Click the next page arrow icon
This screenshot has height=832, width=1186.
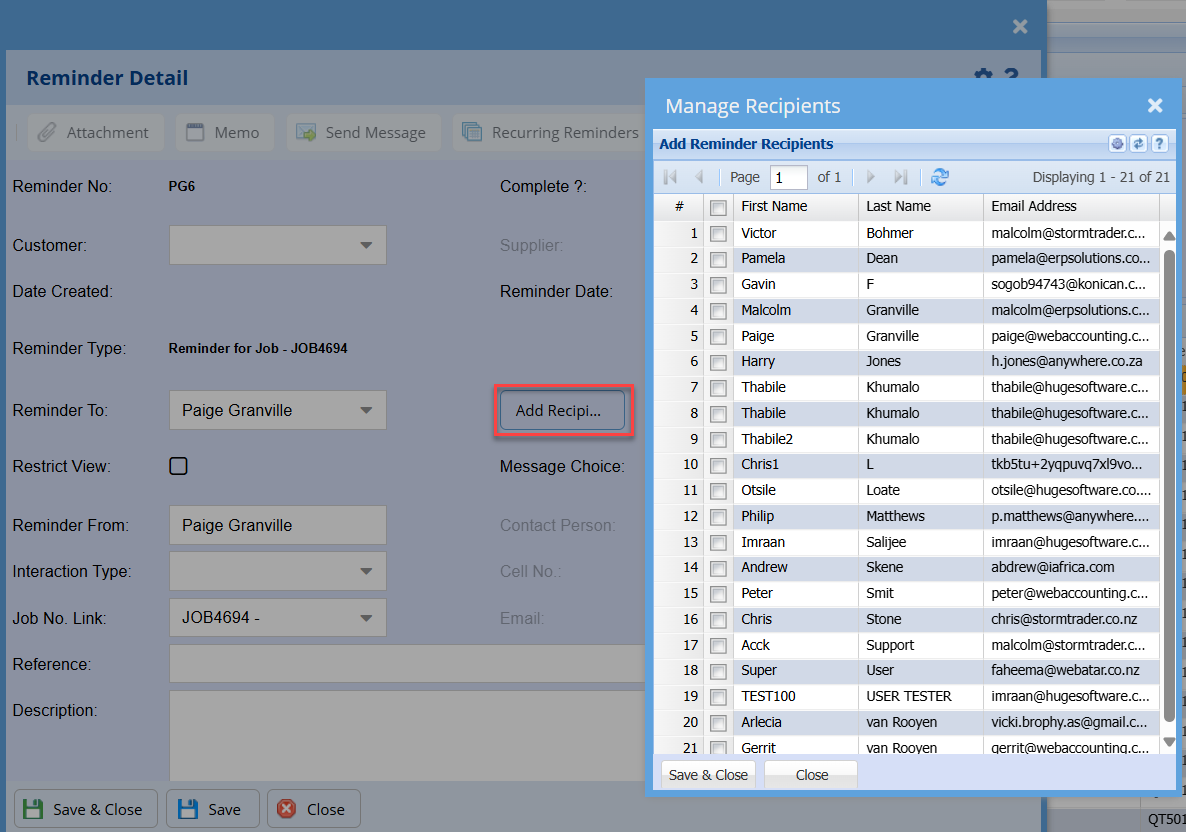click(871, 177)
